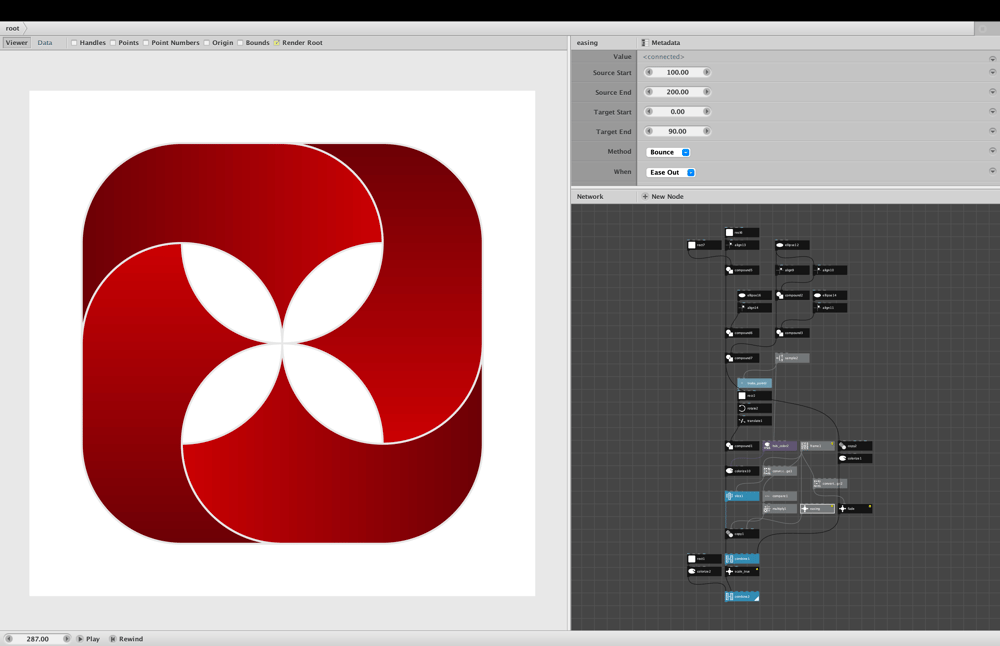
Task: Select the copy1 node
Action: [x=742, y=534]
